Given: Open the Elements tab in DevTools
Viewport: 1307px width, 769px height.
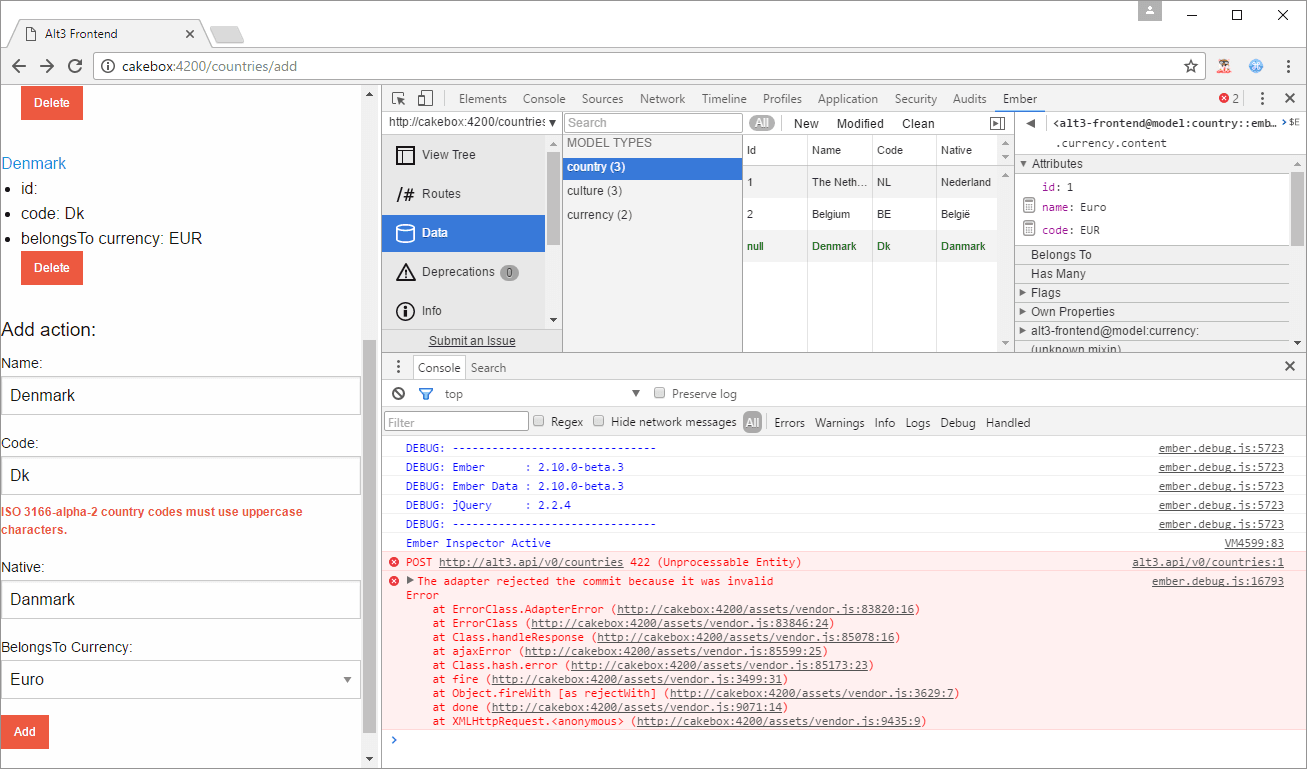Looking at the screenshot, I should coord(483,98).
